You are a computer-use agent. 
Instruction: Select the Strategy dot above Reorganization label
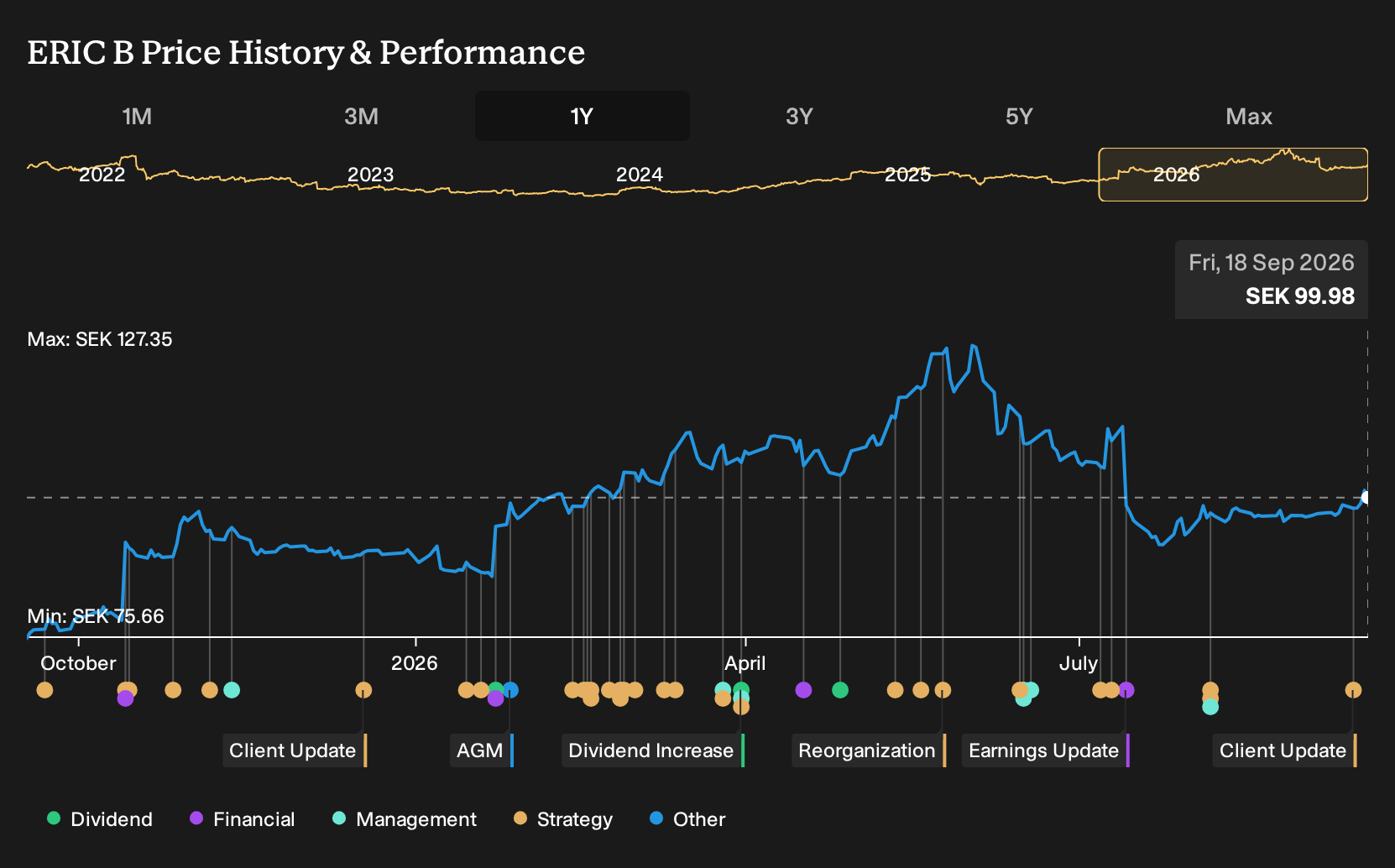click(943, 690)
